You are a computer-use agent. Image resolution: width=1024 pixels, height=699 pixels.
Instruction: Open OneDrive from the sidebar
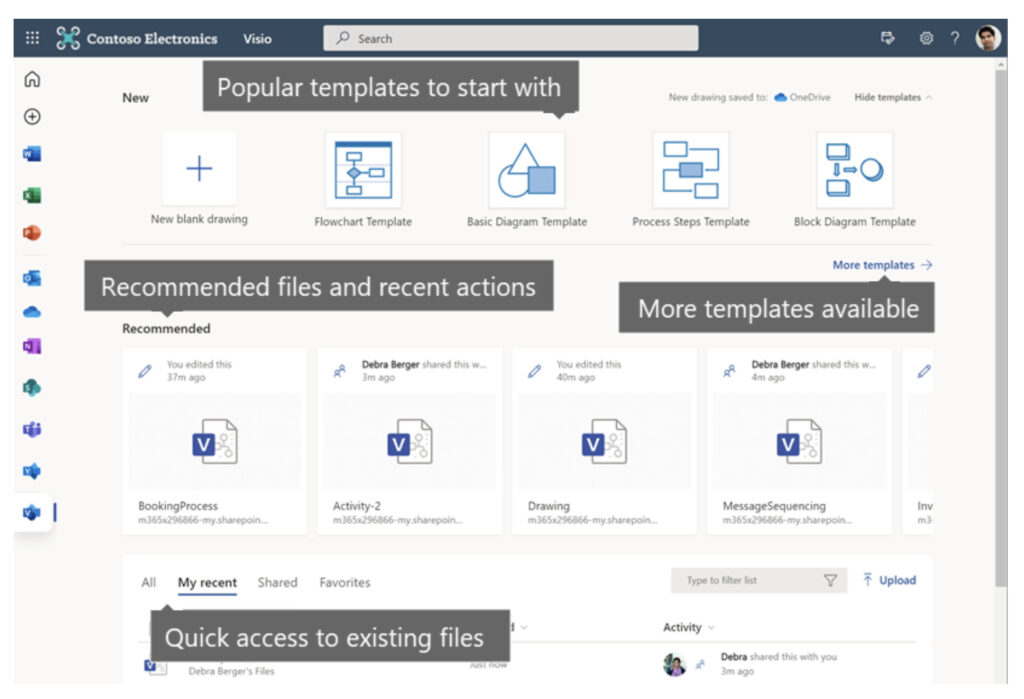click(32, 312)
